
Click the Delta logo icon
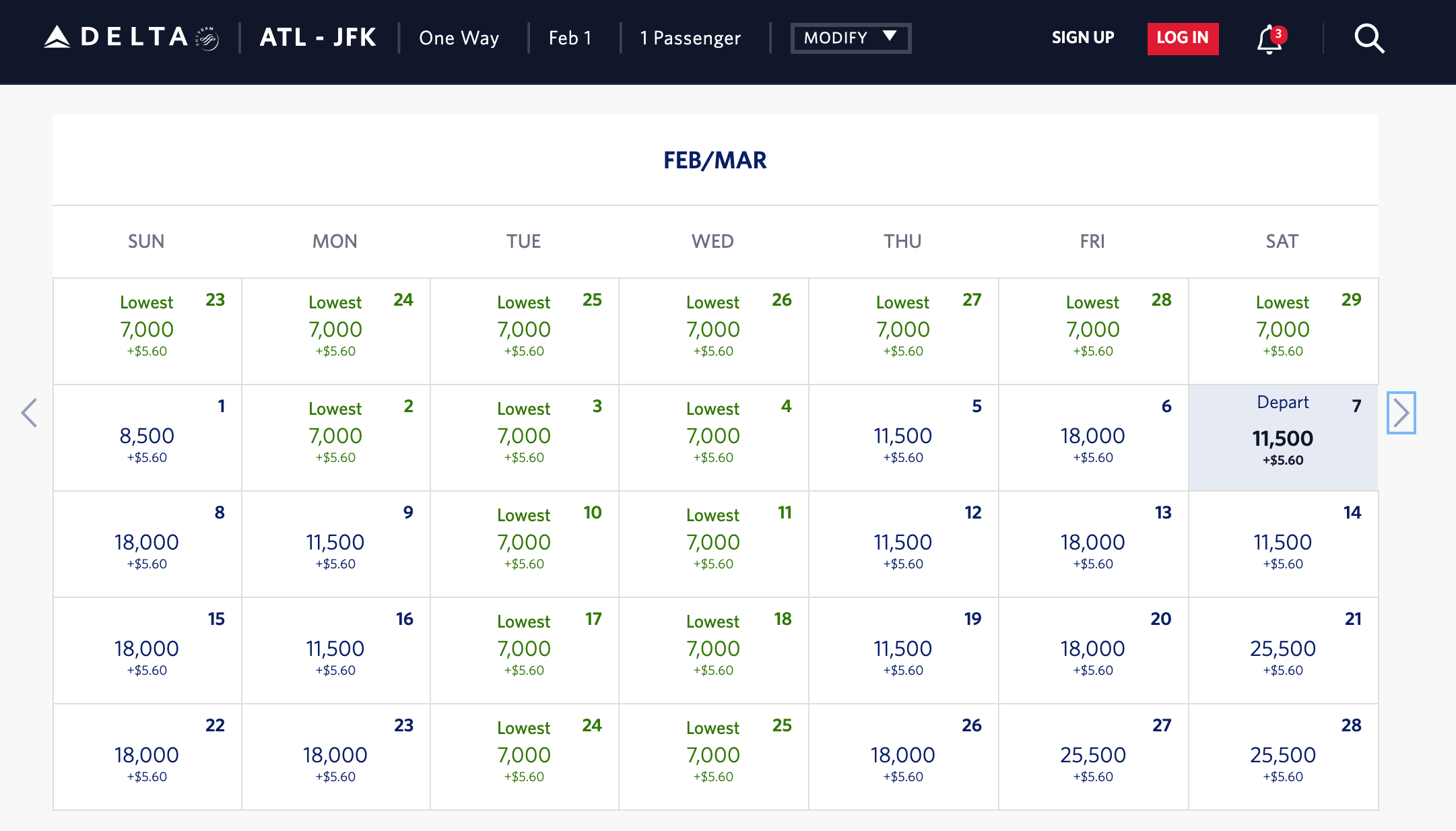58,37
